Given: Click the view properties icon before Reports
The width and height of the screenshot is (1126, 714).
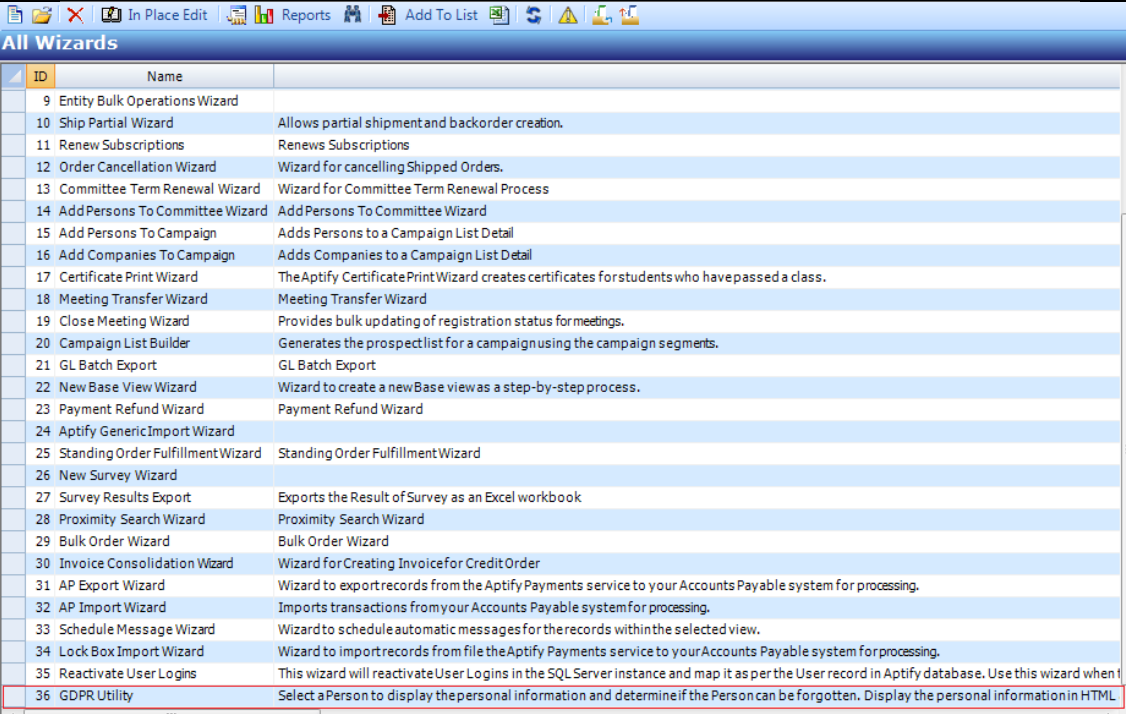Looking at the screenshot, I should click(236, 14).
